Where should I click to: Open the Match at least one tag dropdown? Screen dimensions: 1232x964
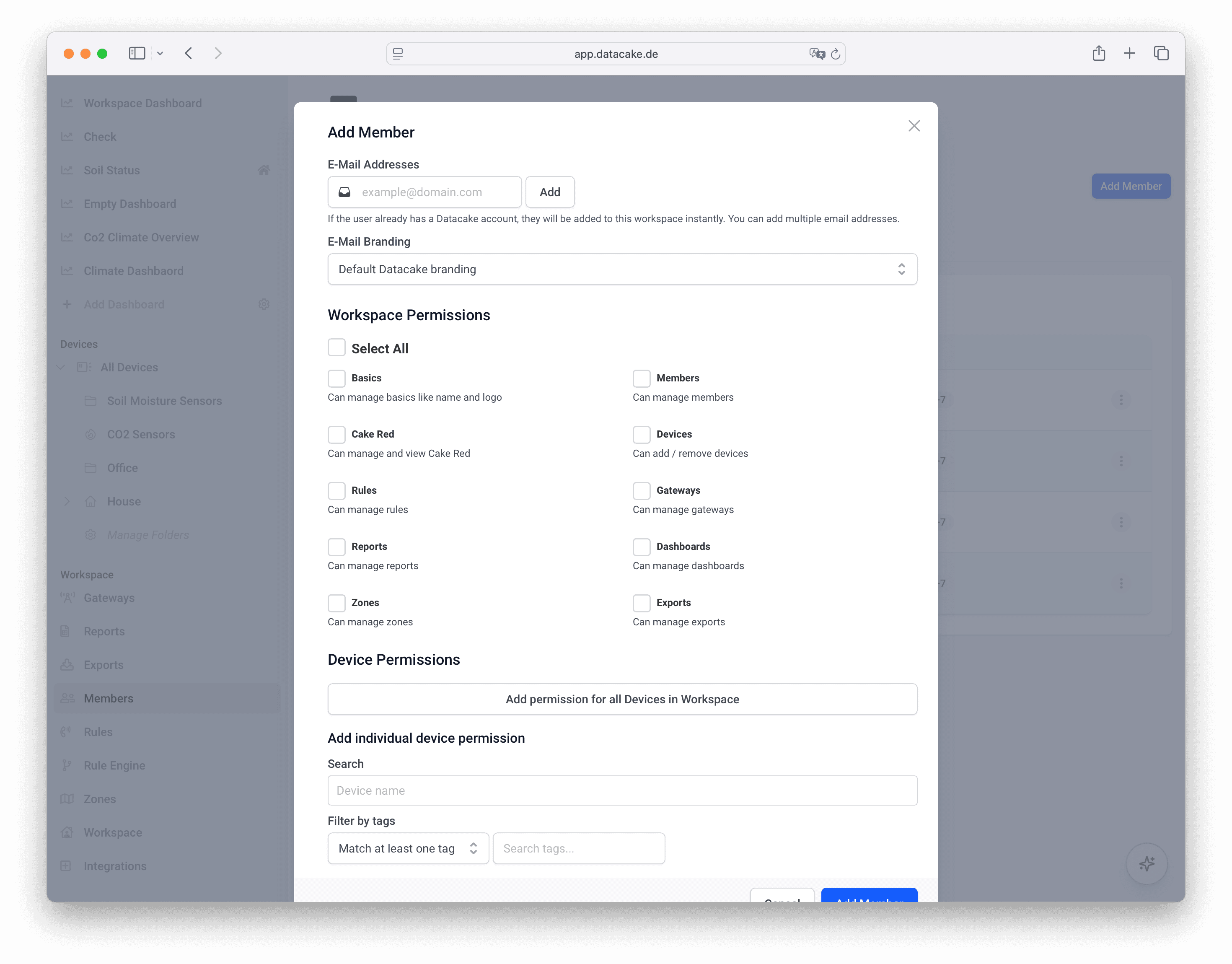click(x=408, y=848)
